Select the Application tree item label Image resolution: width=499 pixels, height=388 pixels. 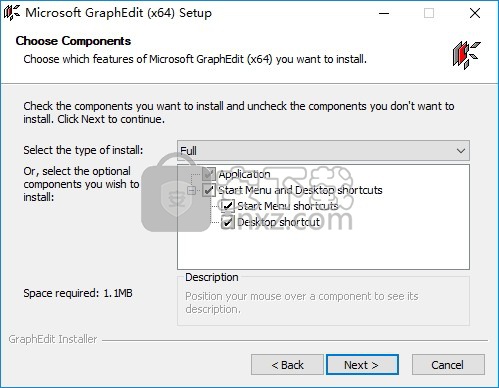pos(244,174)
